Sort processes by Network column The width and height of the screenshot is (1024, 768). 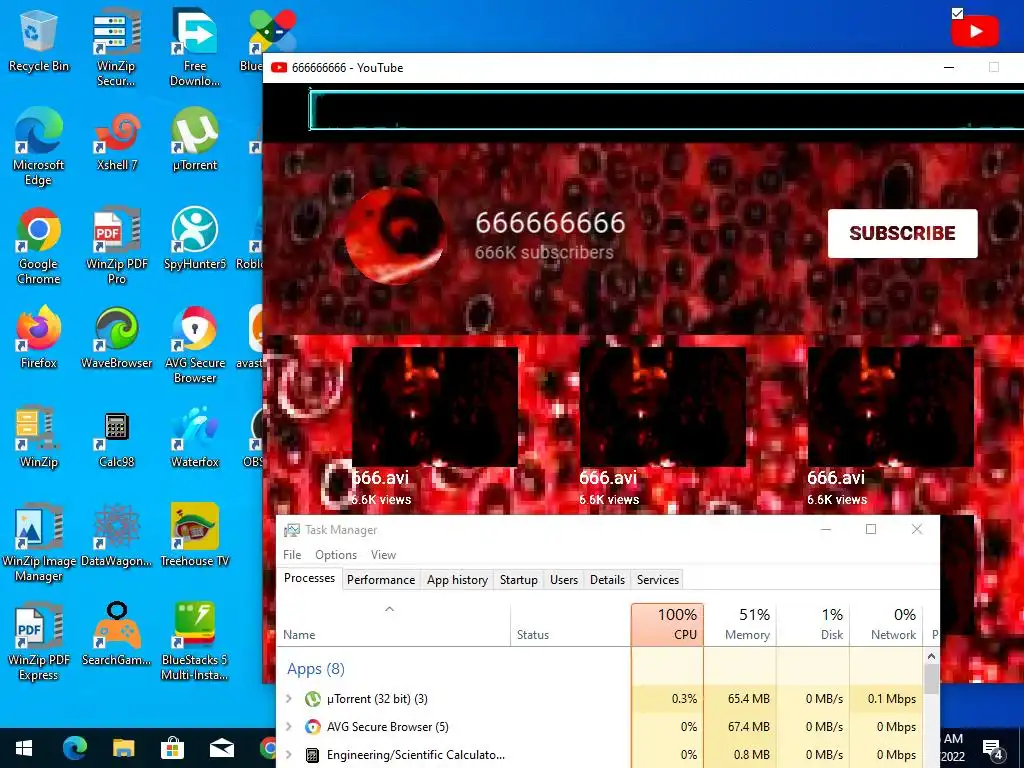(886, 624)
